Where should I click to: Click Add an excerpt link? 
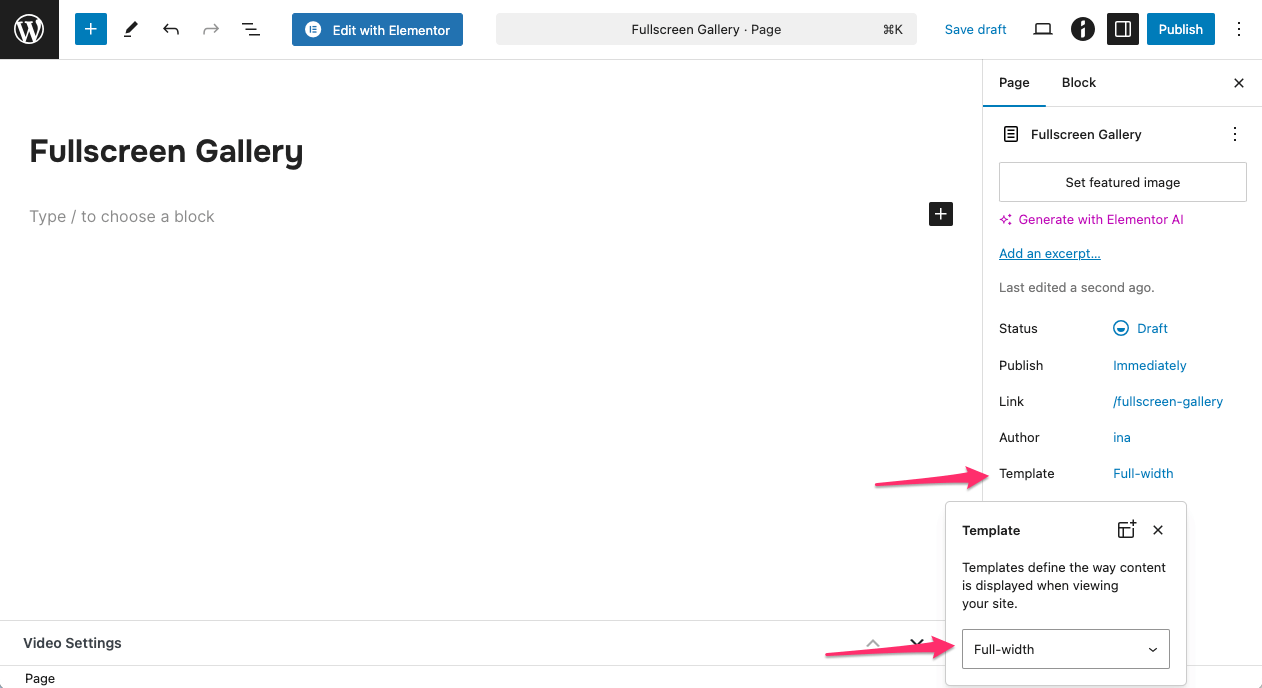point(1049,254)
